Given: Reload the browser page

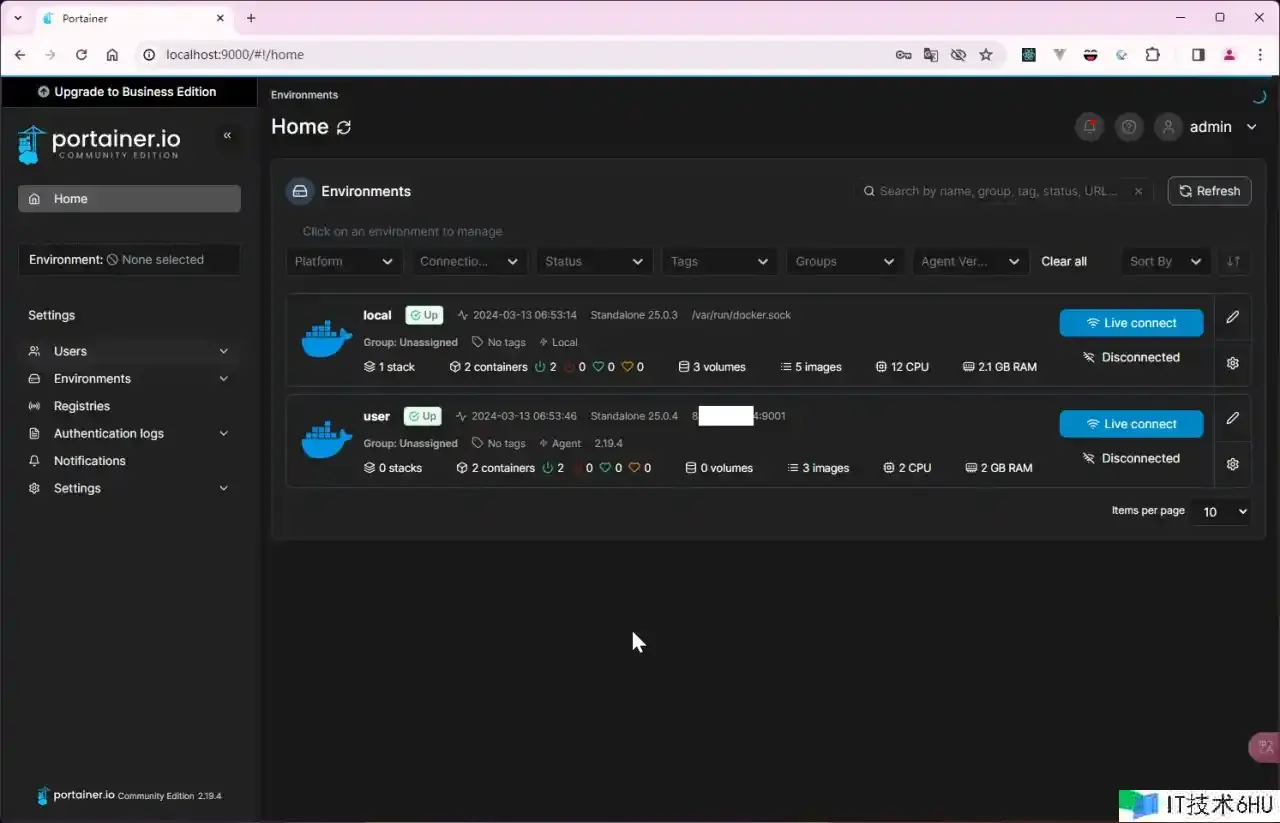Looking at the screenshot, I should point(81,55).
